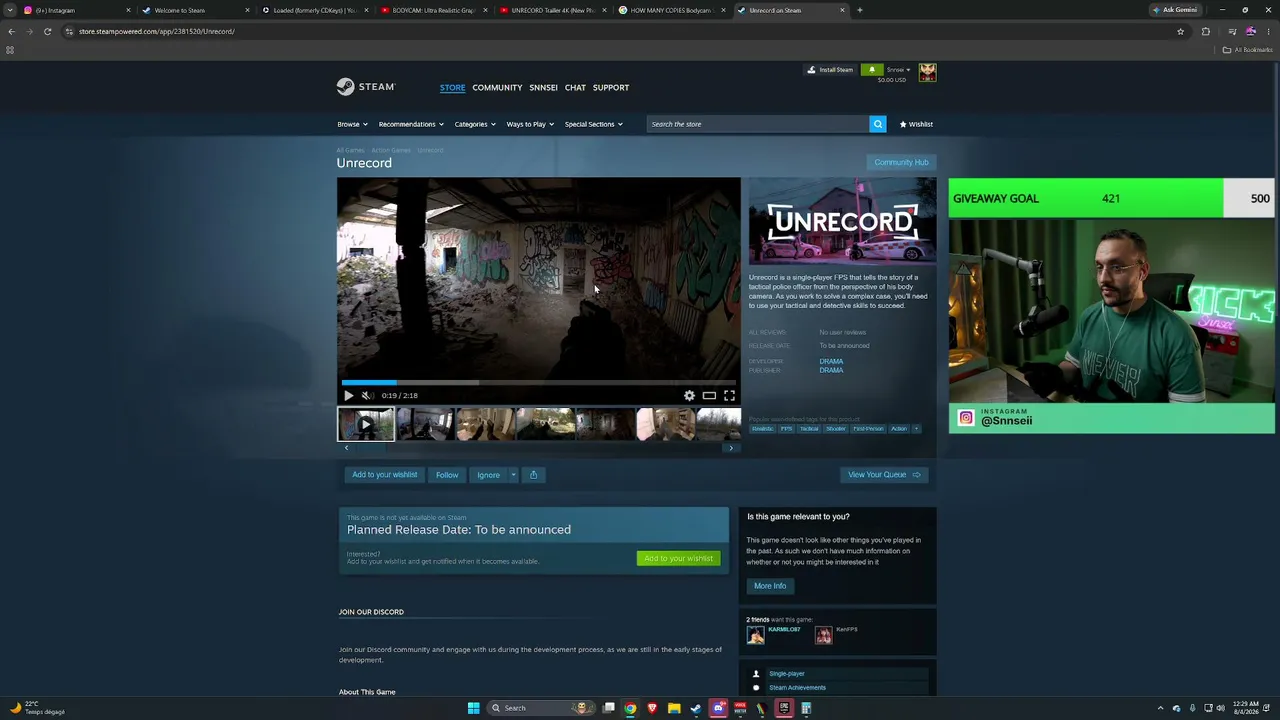This screenshot has width=1280, height=720.
Task: Open the Steam Achievements link
Action: pos(797,688)
